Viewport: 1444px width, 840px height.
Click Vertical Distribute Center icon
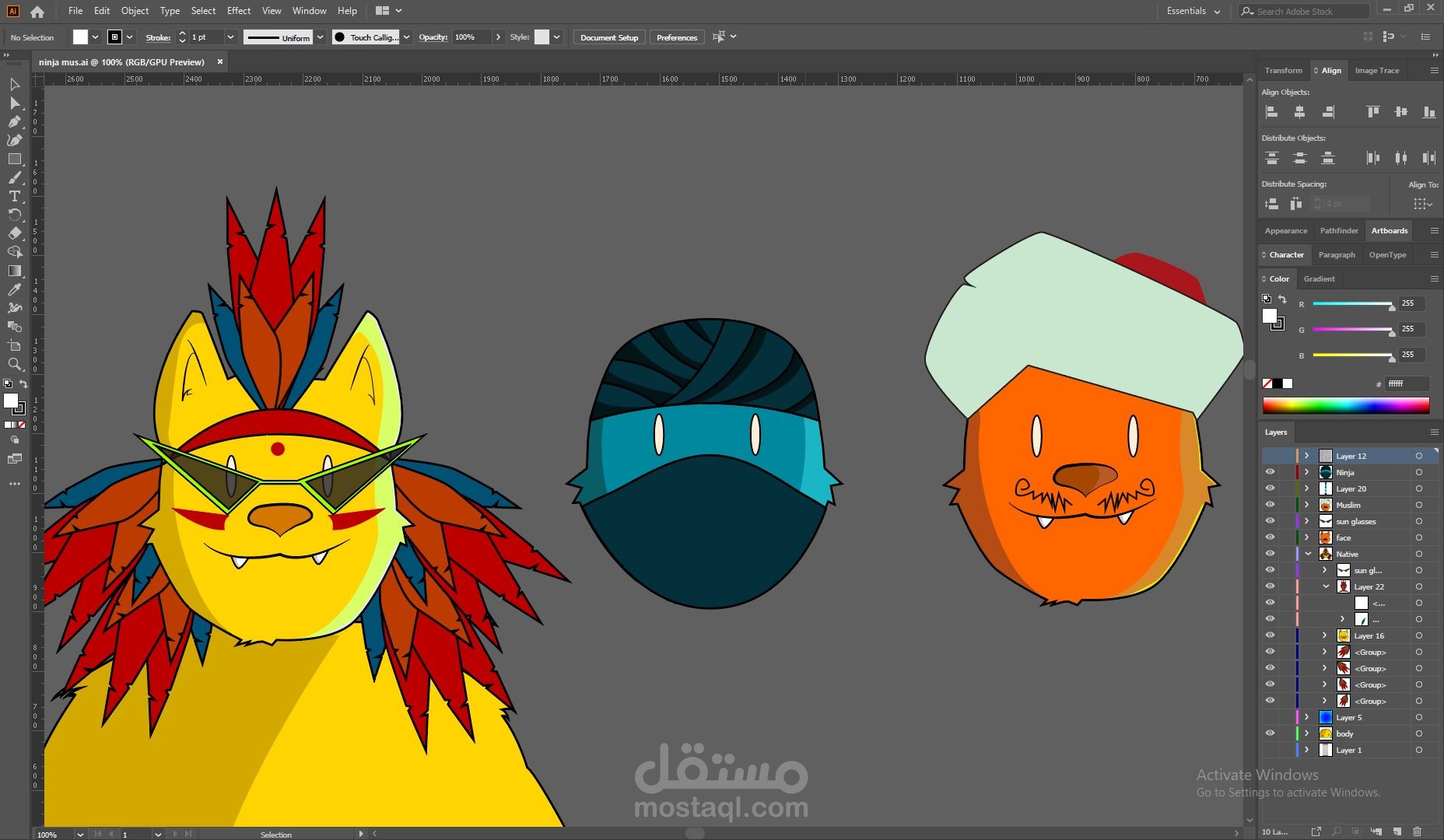click(1300, 158)
